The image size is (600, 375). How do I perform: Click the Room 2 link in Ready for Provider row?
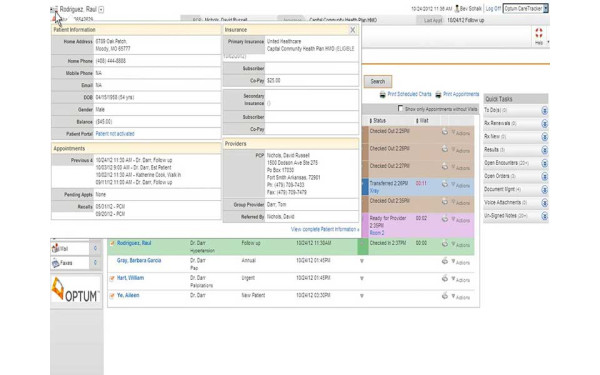(x=377, y=233)
